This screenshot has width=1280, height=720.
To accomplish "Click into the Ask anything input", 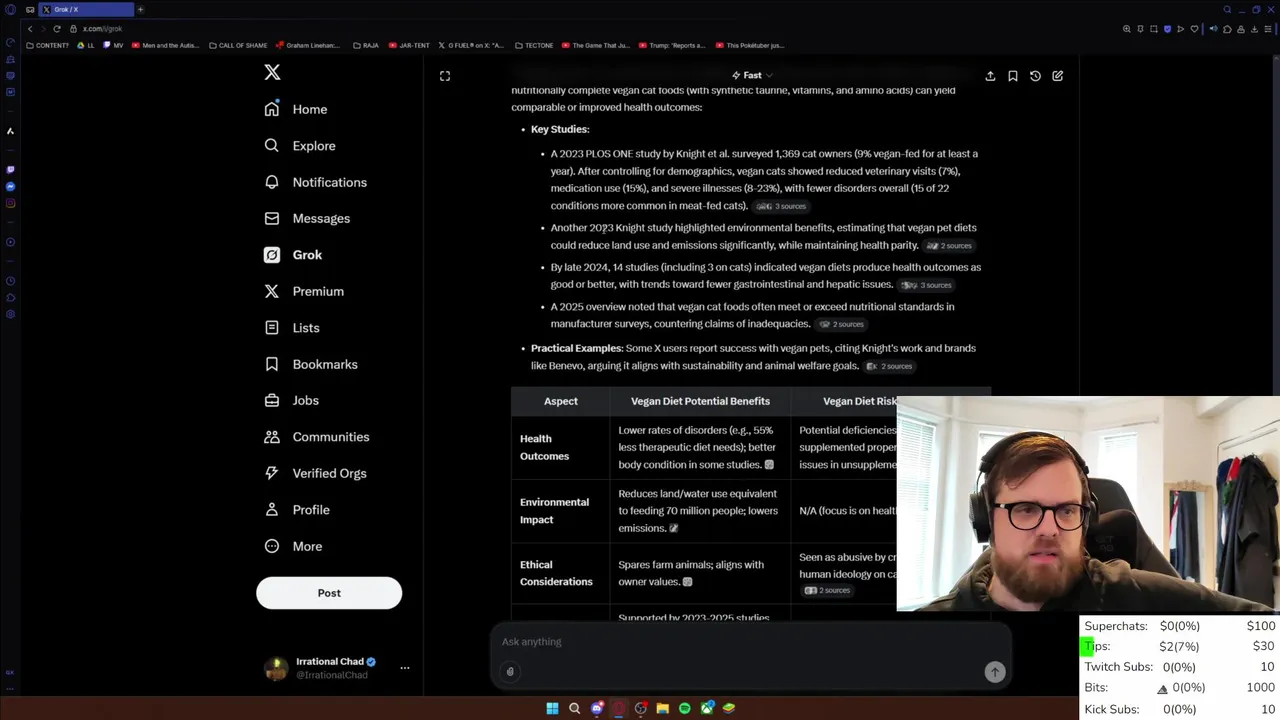I will [750, 642].
